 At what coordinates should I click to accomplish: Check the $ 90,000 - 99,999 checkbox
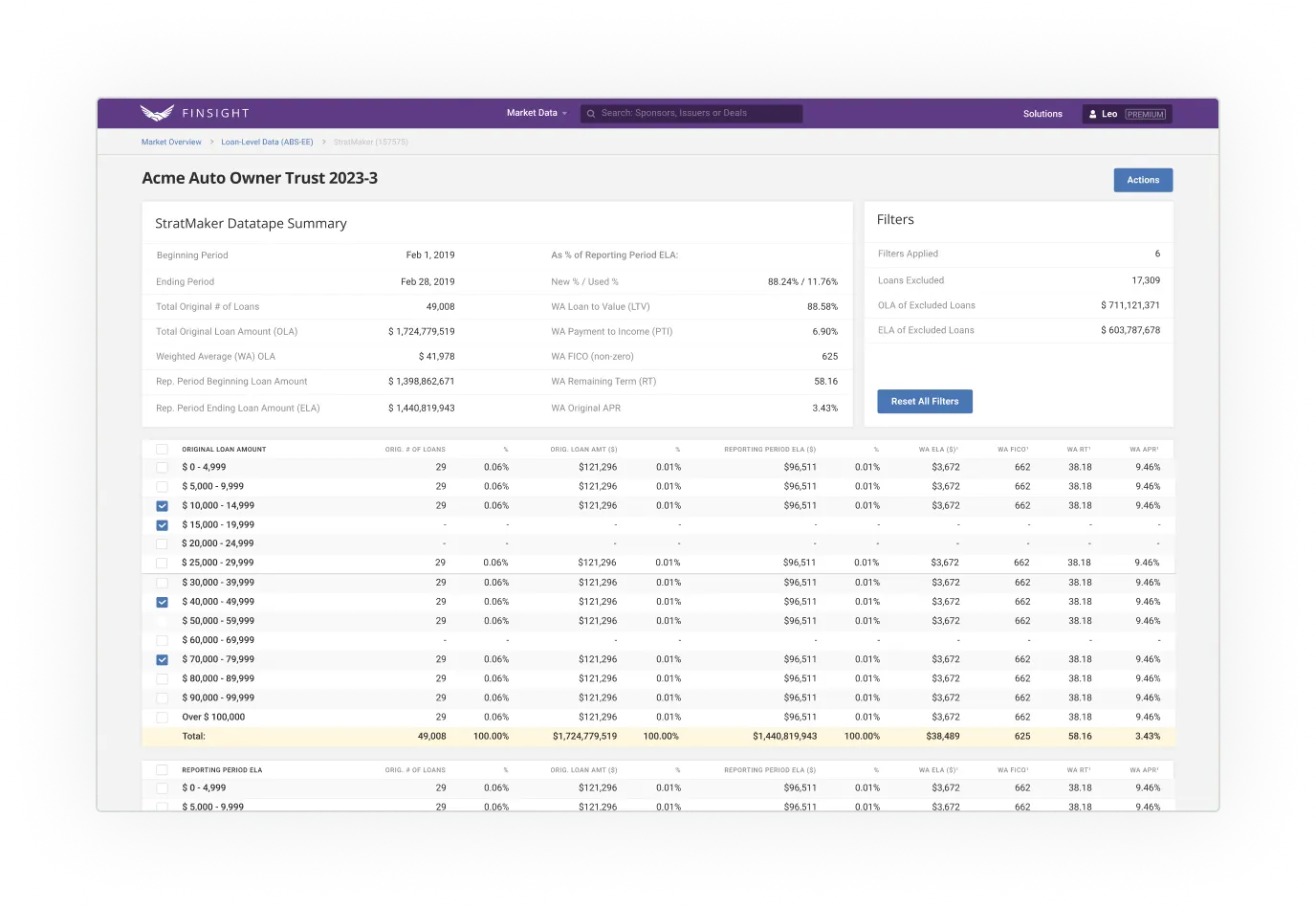point(162,698)
